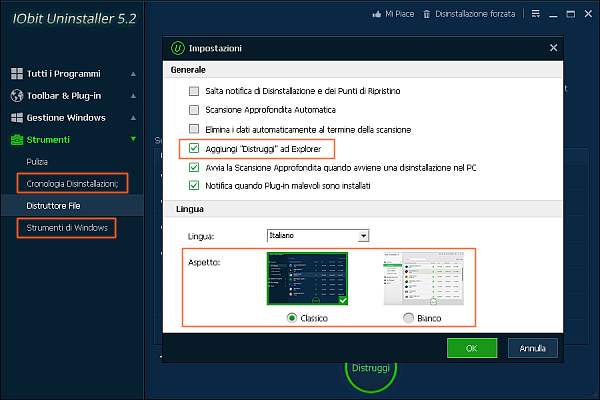
Task: Enable Salta notifica di Disinstallazione checkbox
Action: click(x=194, y=91)
